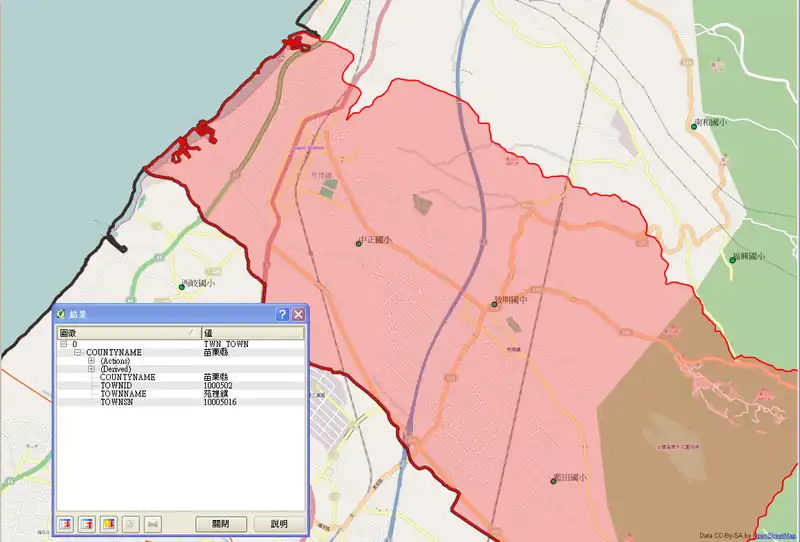Collapse the COUNTYNAME feature node
The width and height of the screenshot is (800, 542).
pos(77,353)
